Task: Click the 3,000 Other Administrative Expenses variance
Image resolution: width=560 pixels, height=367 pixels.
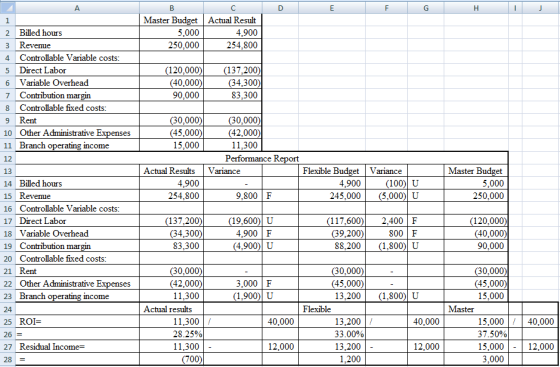Action: pyautogui.click(x=233, y=283)
